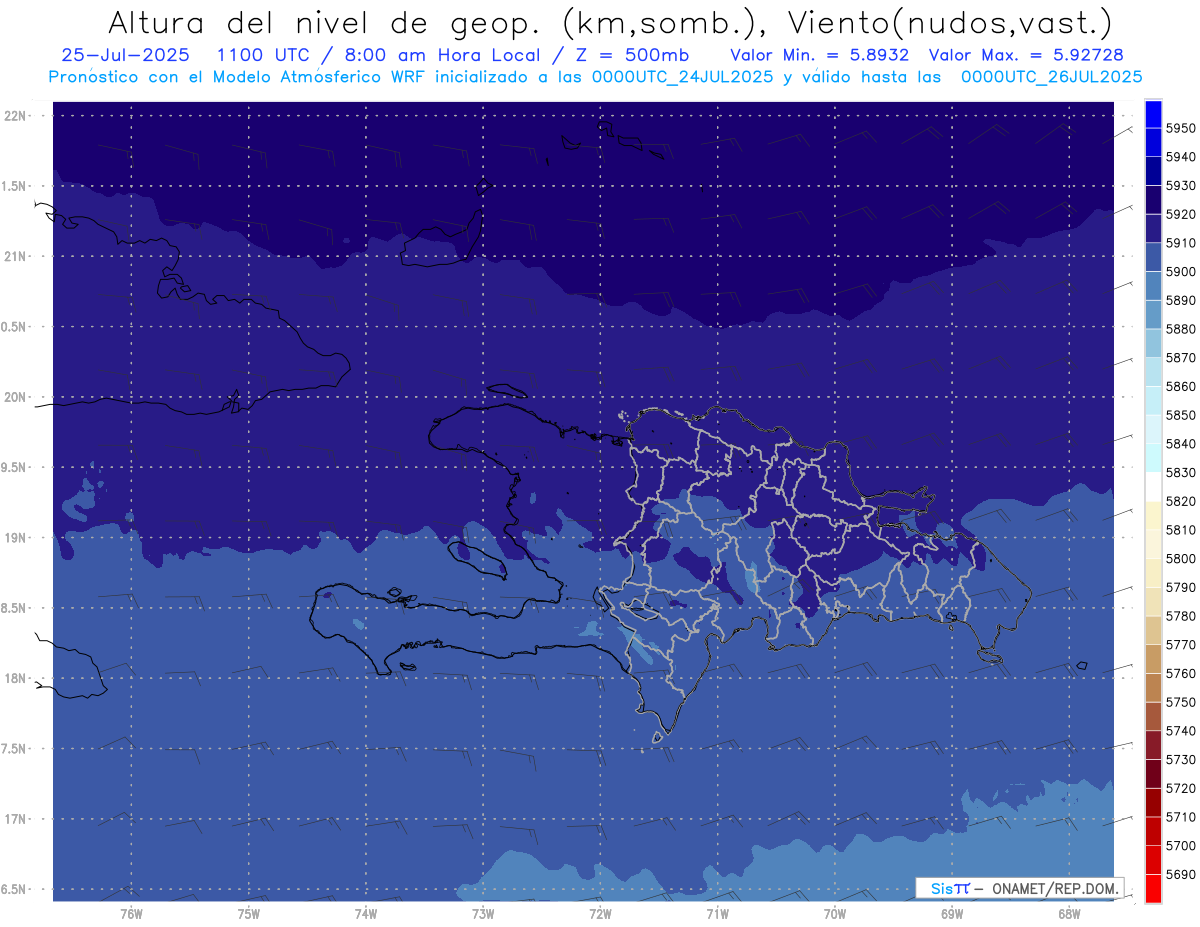
Task: Click the 5850 value on the color scale
Action: click(1181, 415)
